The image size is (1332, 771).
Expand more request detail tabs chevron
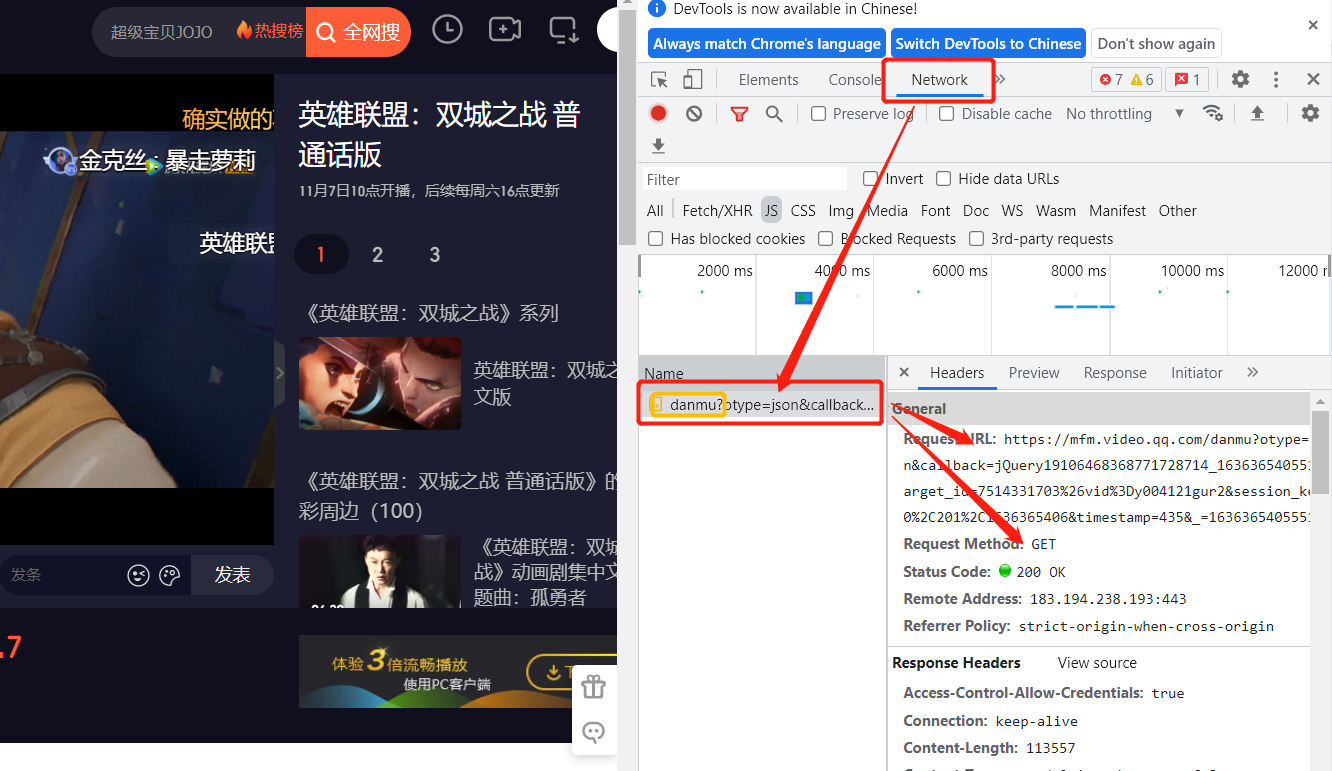point(1252,372)
